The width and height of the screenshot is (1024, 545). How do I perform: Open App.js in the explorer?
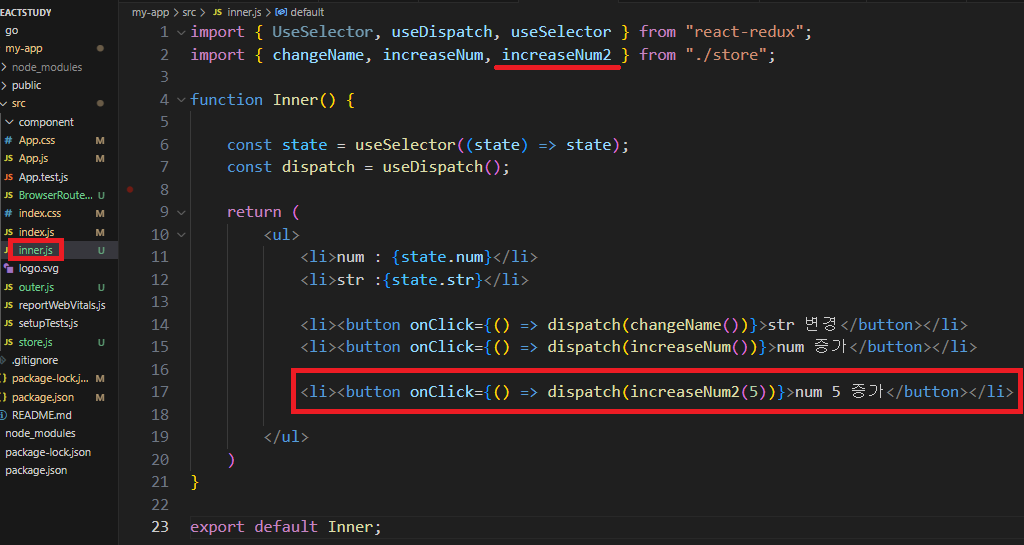tap(33, 159)
